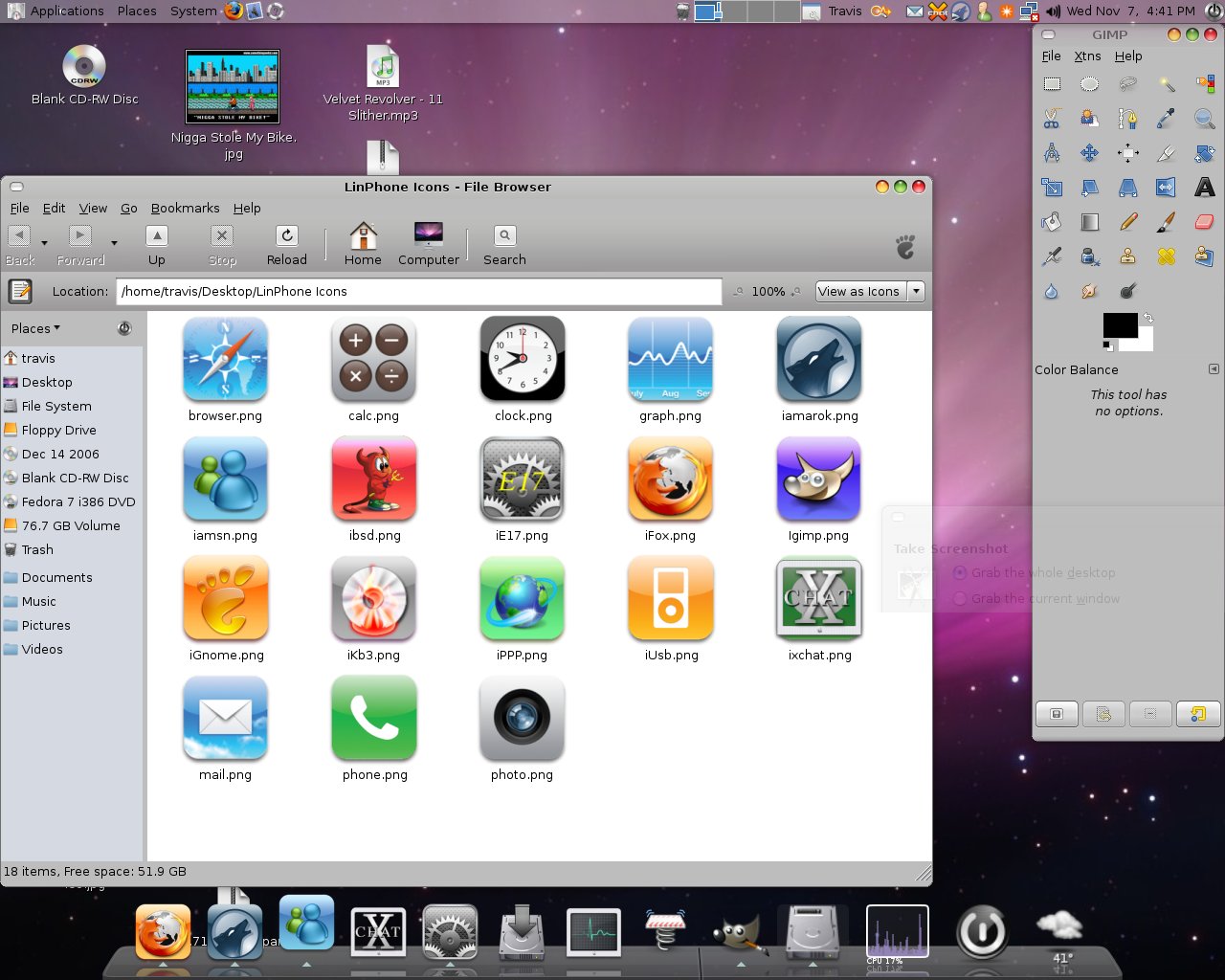1225x980 pixels.
Task: Open Bookmarks menu in File Browser
Action: tap(185, 208)
